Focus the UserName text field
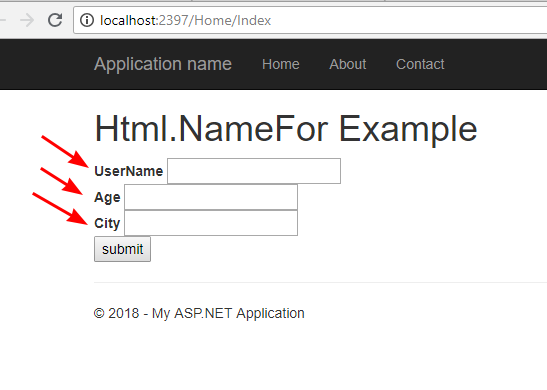547x390 pixels. (x=254, y=171)
